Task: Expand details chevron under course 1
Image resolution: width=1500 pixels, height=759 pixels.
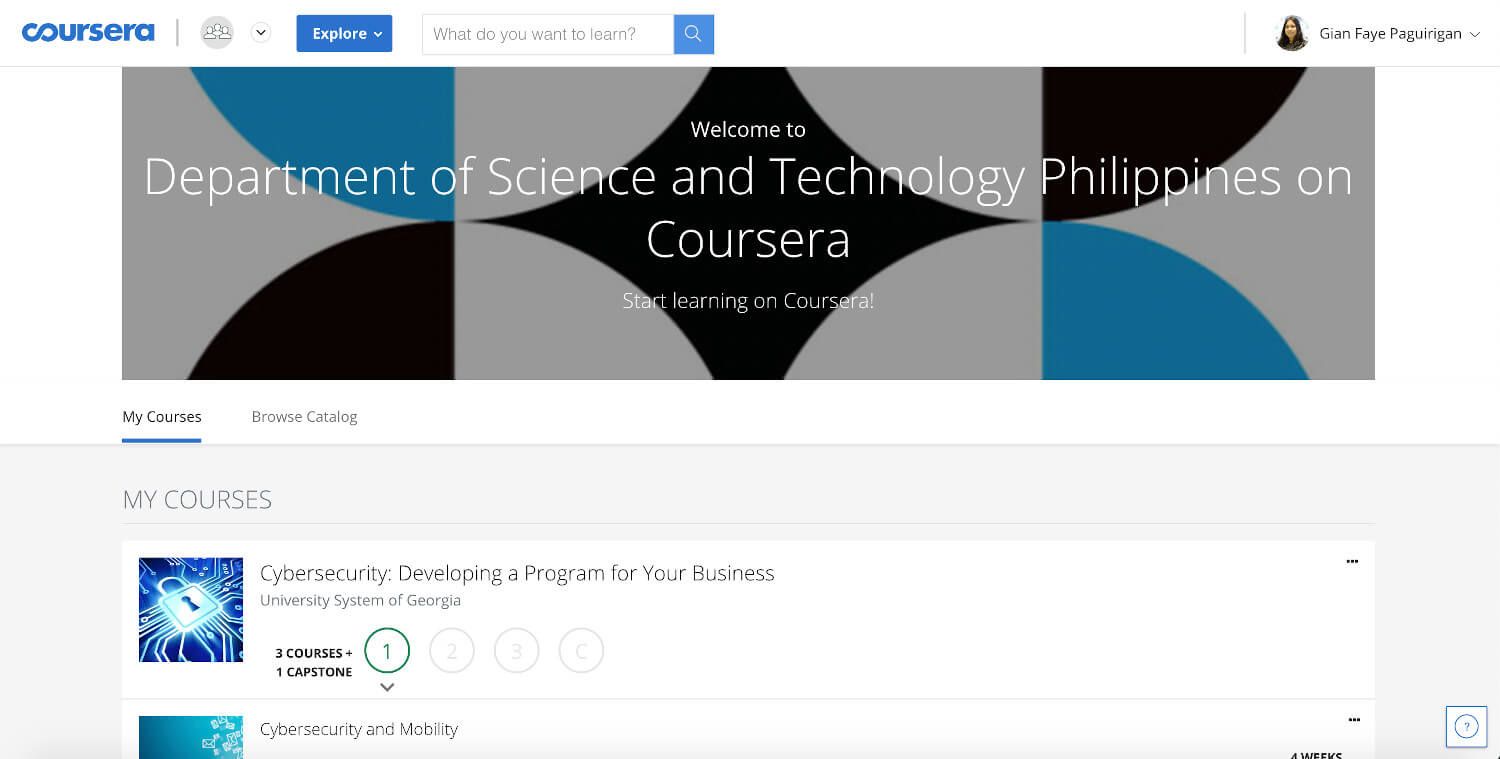Action: 387,687
